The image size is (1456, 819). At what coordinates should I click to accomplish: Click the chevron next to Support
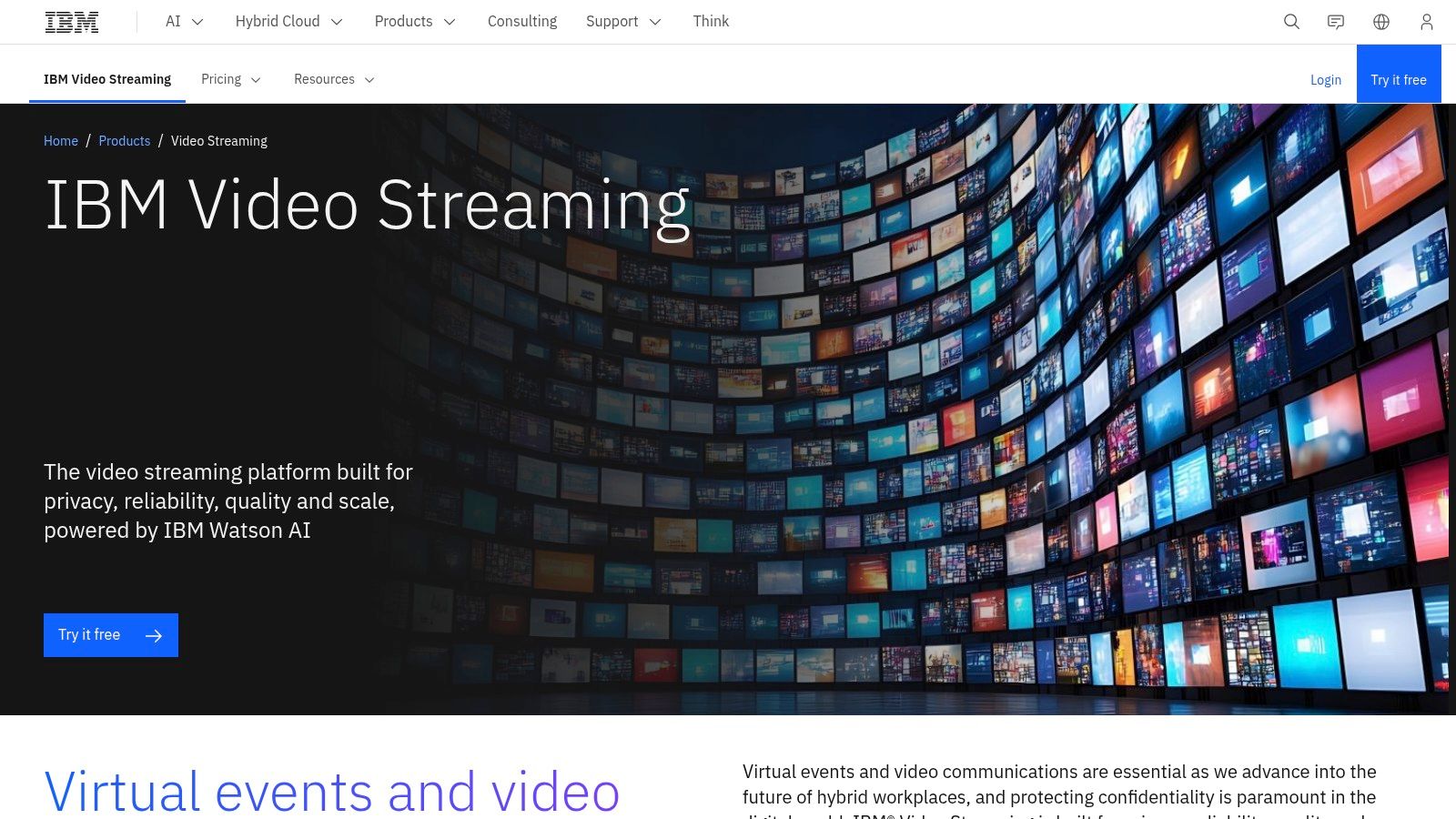point(654,22)
